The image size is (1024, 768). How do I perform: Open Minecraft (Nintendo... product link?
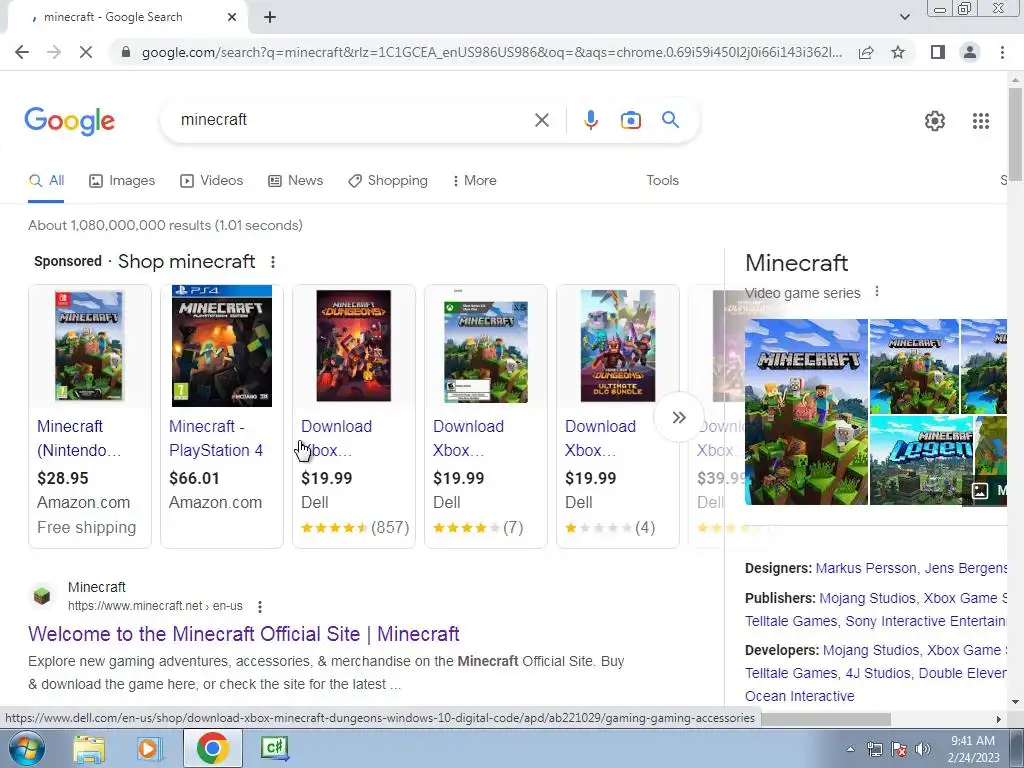pos(78,438)
